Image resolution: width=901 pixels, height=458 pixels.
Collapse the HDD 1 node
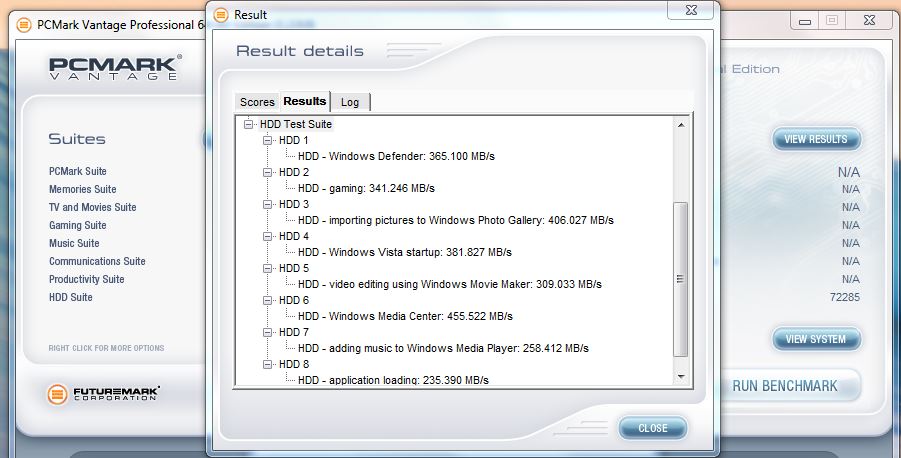pos(268,140)
